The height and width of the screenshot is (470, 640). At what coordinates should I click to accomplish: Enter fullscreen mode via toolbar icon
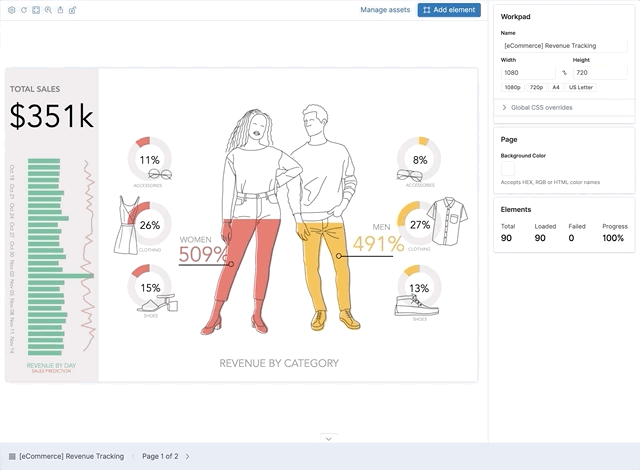pyautogui.click(x=35, y=10)
